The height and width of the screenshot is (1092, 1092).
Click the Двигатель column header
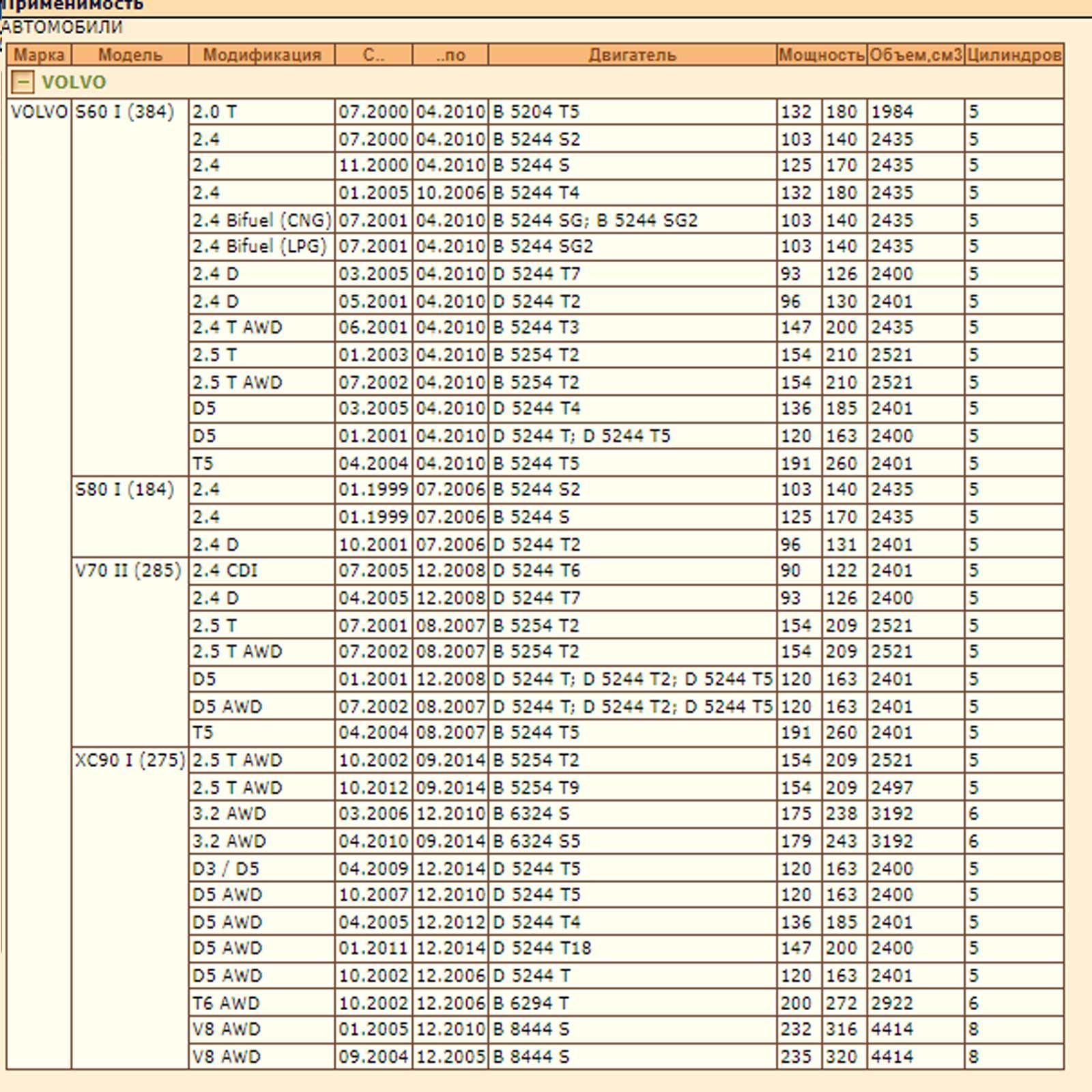[x=633, y=55]
